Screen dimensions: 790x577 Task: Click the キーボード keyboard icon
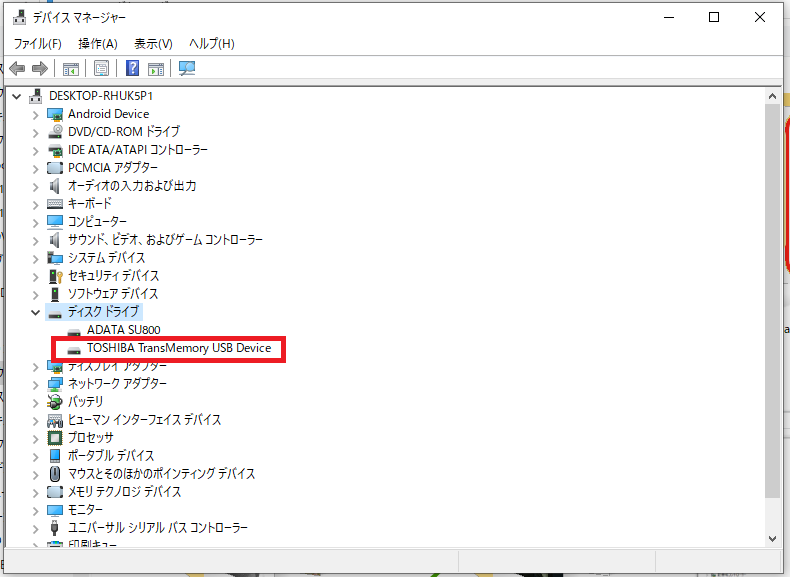pos(55,204)
